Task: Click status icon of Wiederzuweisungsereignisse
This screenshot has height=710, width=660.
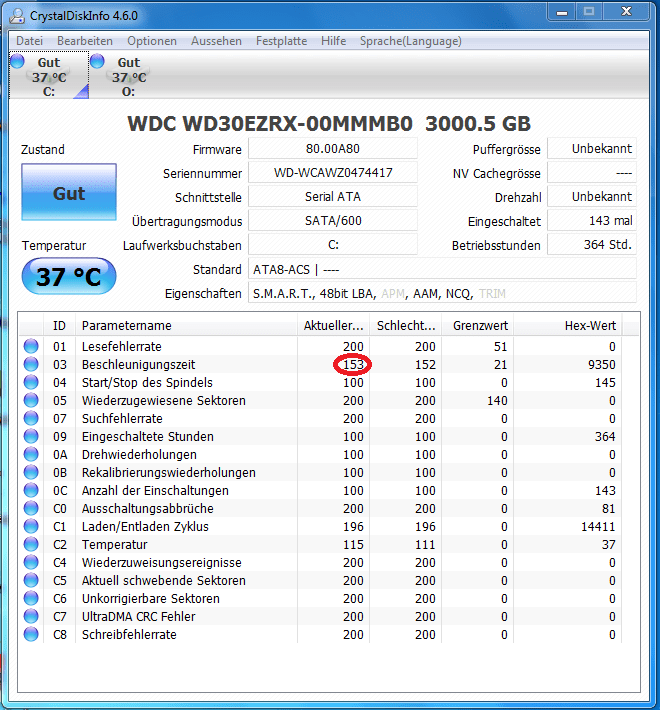Action: 31,562
